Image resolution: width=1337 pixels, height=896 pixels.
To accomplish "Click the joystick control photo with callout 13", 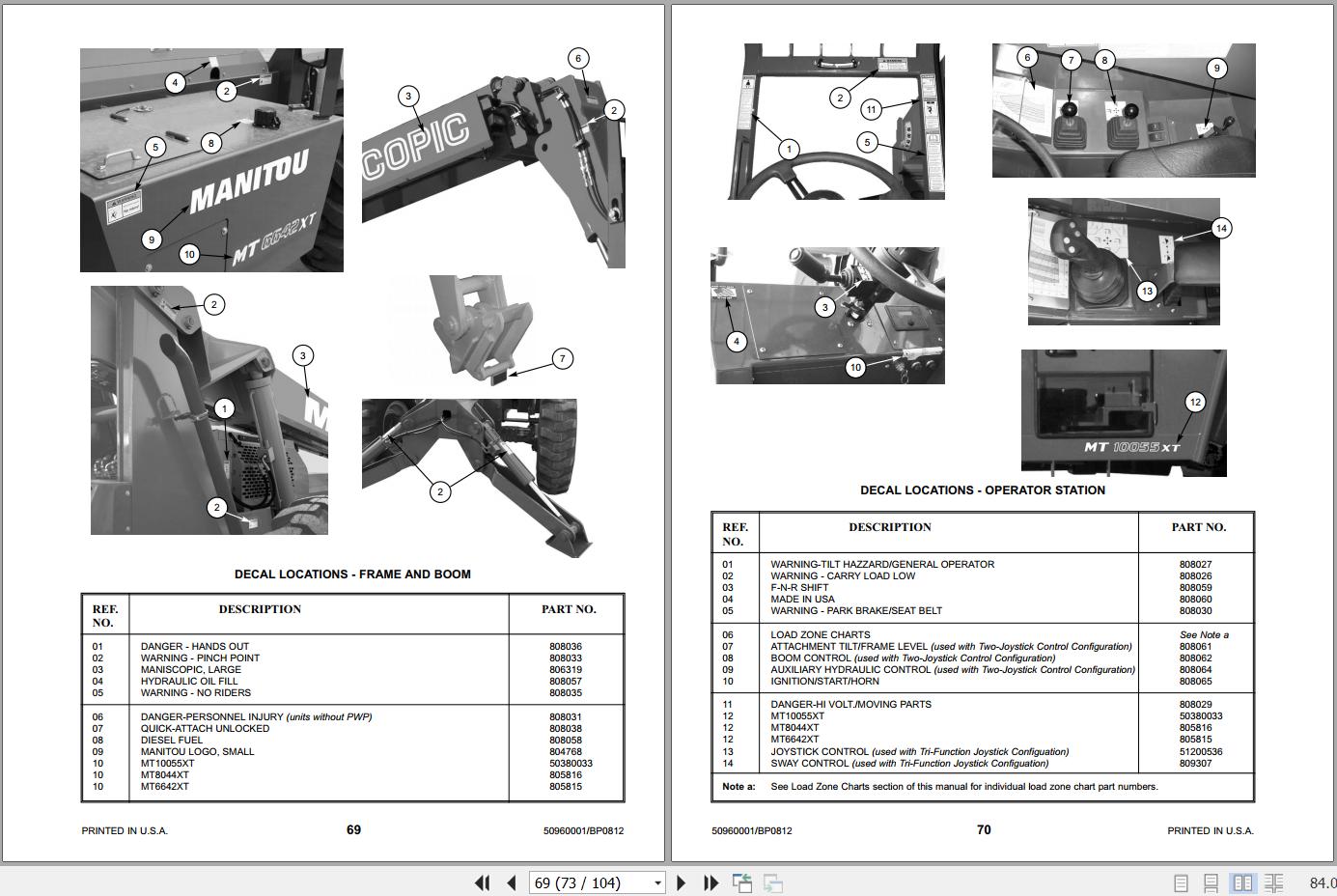I will (1124, 263).
